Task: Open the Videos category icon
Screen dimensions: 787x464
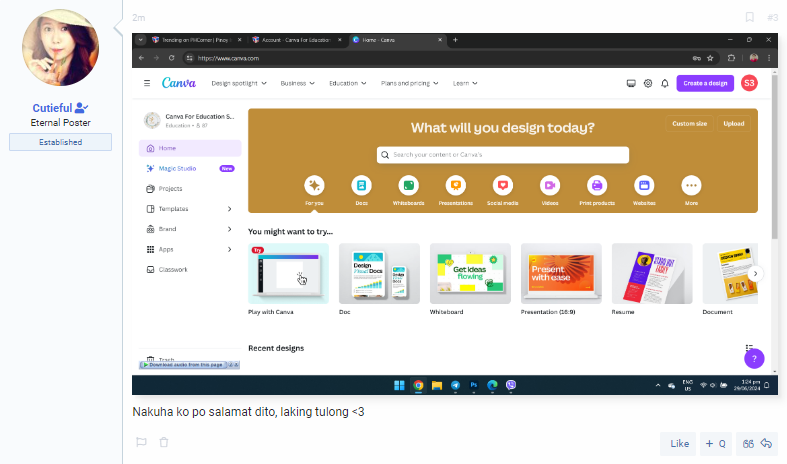Action: click(550, 185)
